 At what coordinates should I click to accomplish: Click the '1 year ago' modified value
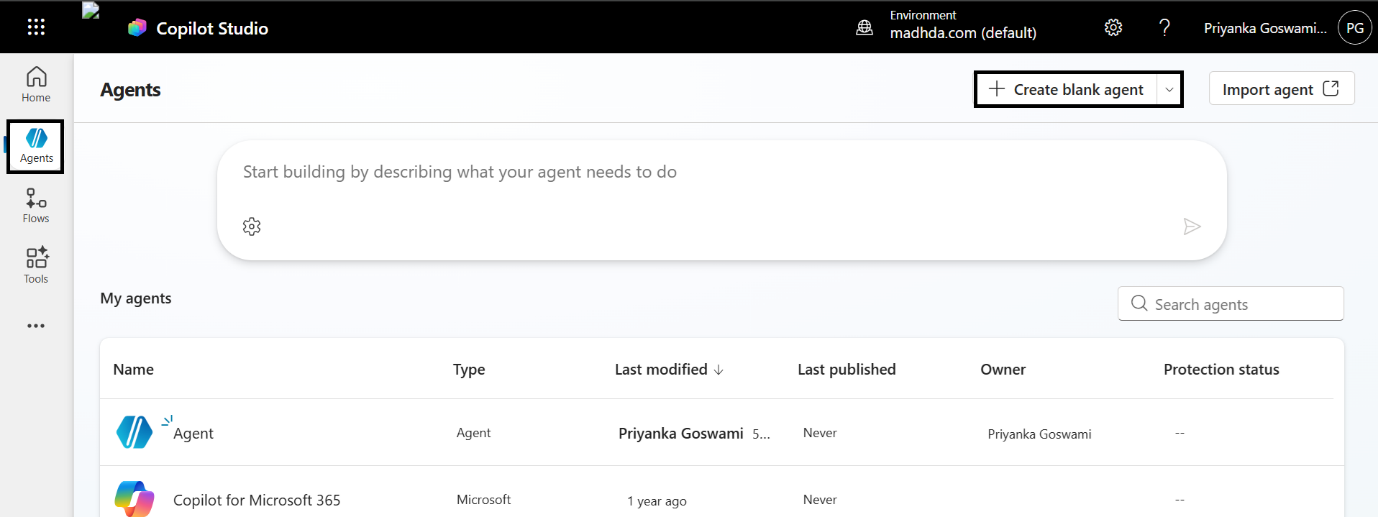[x=657, y=501]
